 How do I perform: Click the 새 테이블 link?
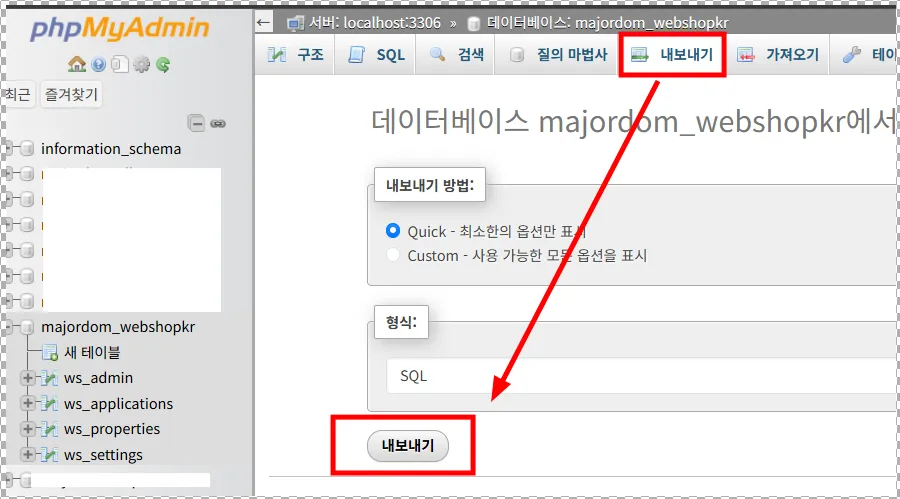(x=92, y=353)
